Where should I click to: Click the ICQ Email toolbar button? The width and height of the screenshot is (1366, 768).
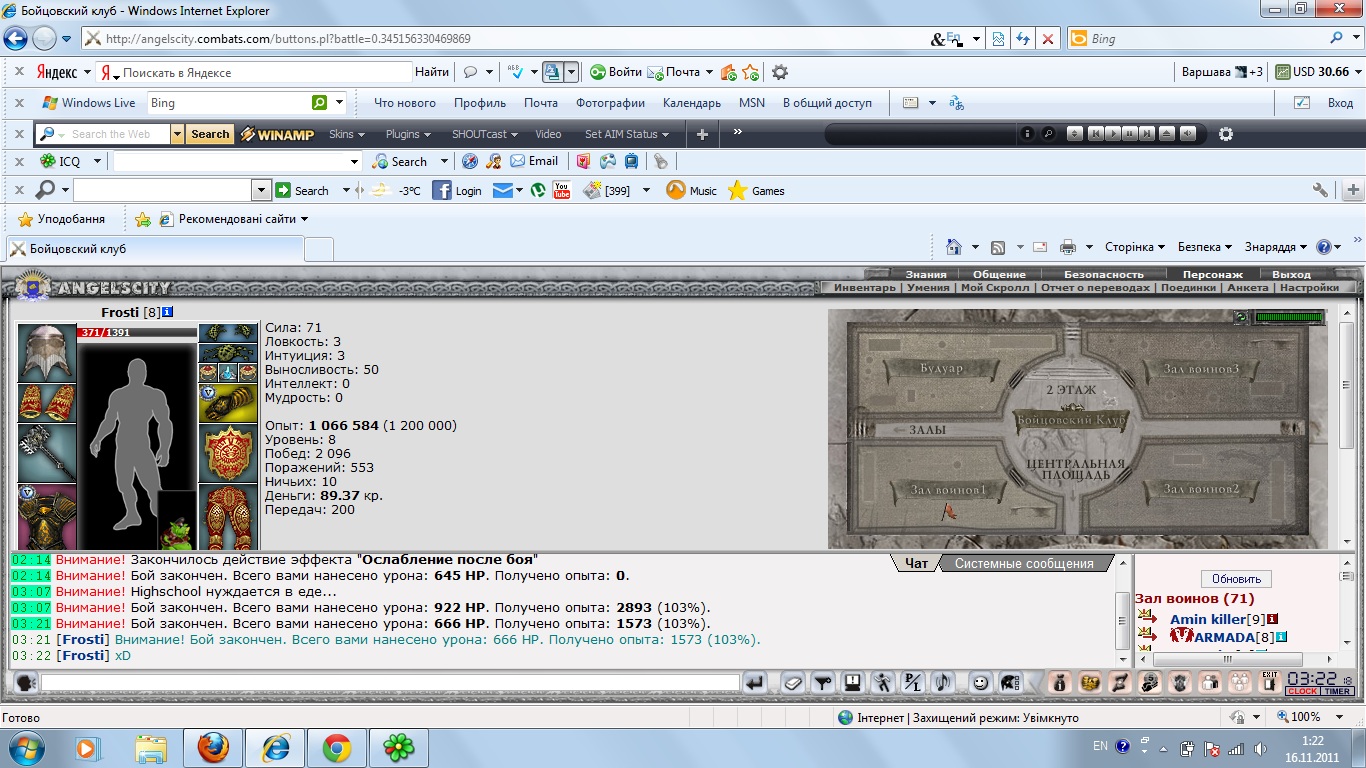(x=534, y=161)
